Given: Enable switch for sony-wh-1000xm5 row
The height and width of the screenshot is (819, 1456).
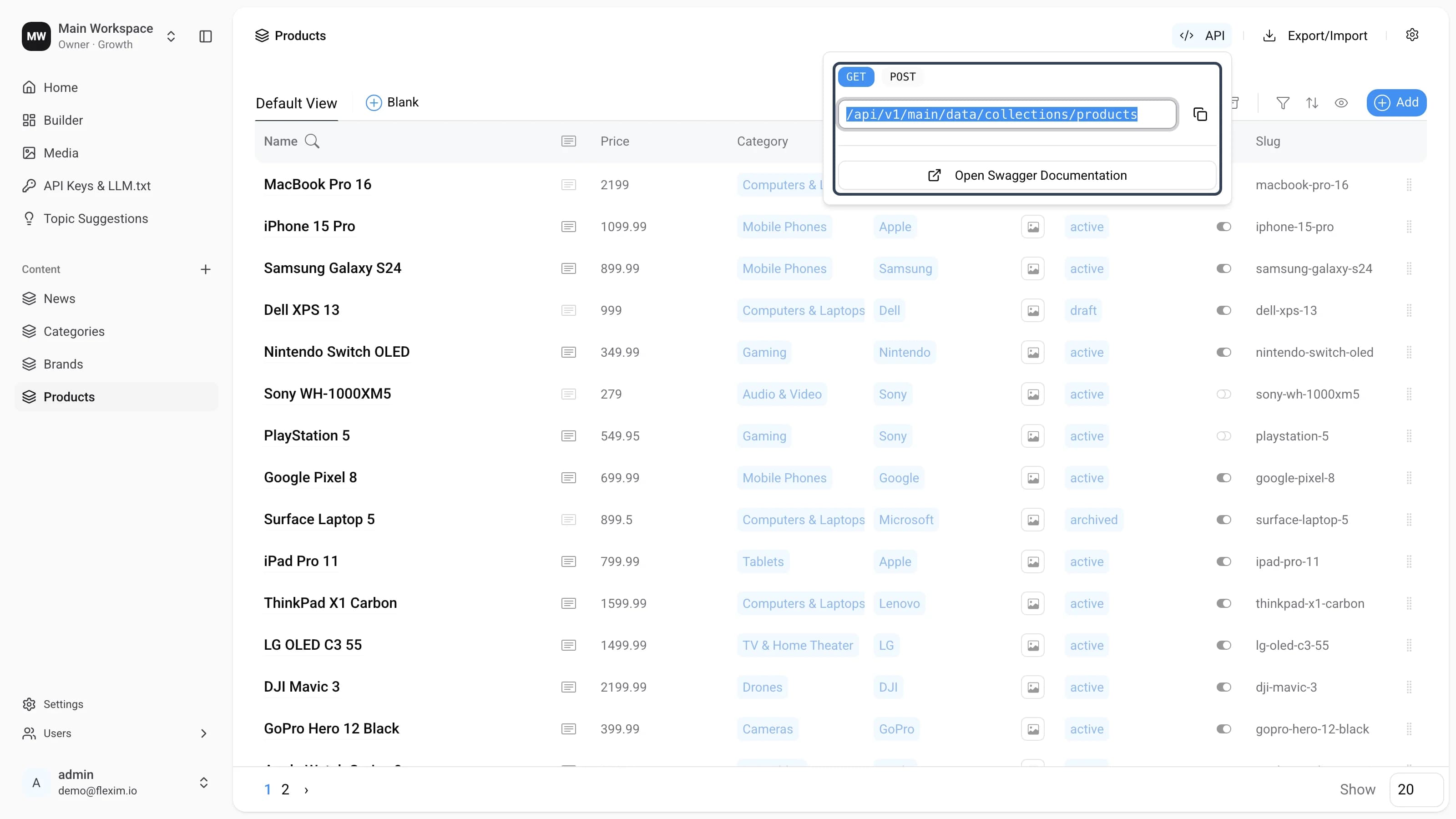Looking at the screenshot, I should [x=1223, y=394].
